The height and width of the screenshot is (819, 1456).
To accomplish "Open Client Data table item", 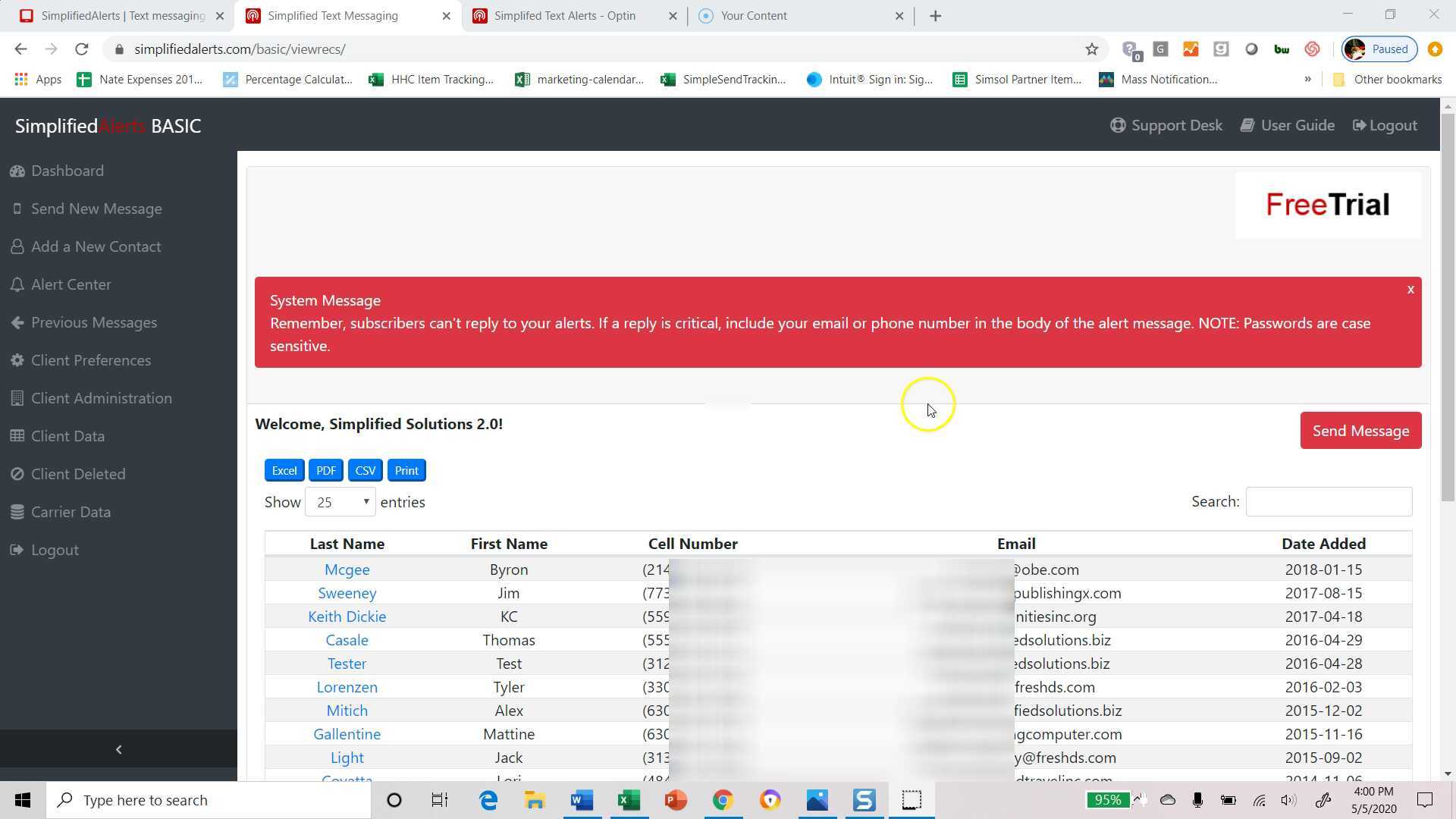I will pos(67,436).
